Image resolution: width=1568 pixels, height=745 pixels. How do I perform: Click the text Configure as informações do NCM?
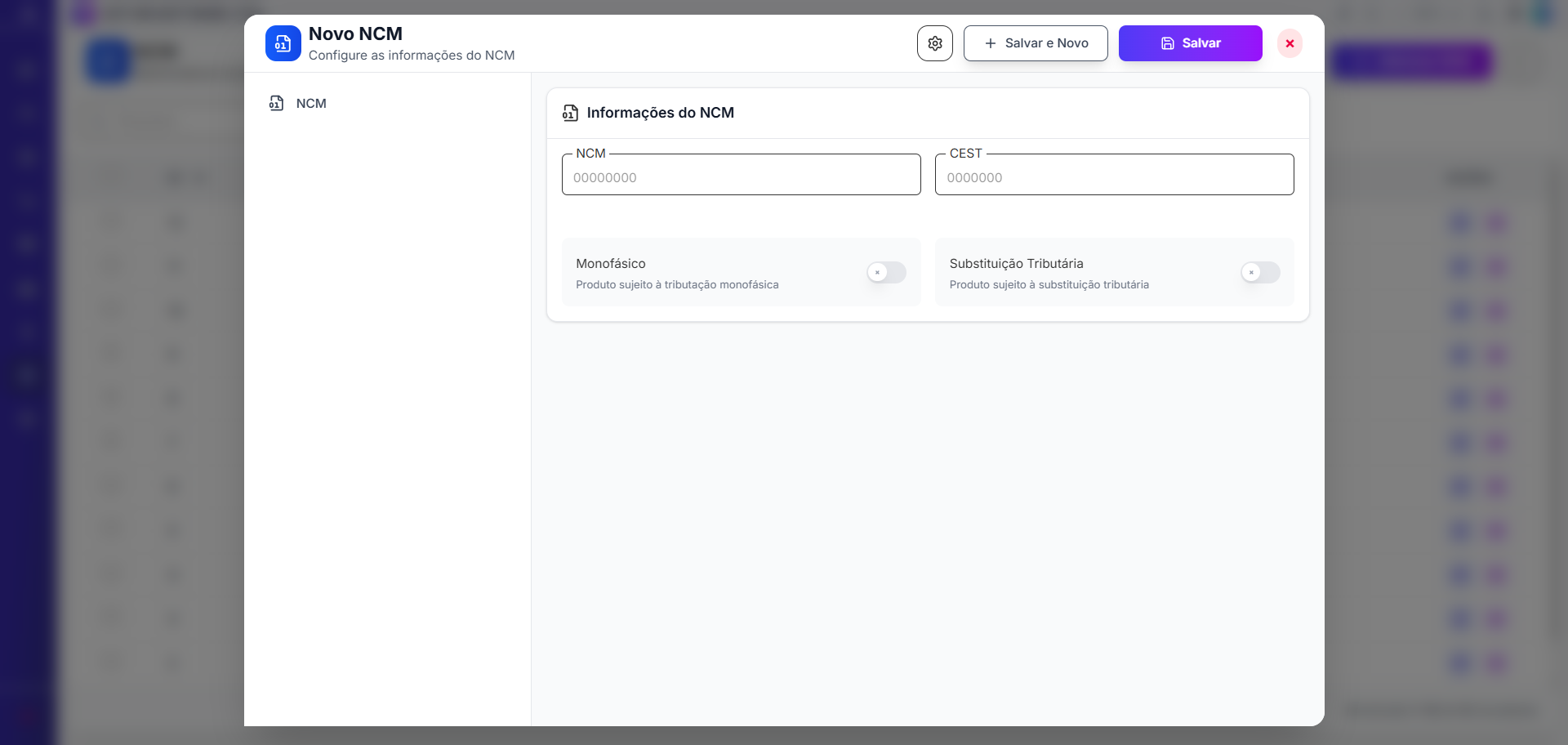coord(412,56)
